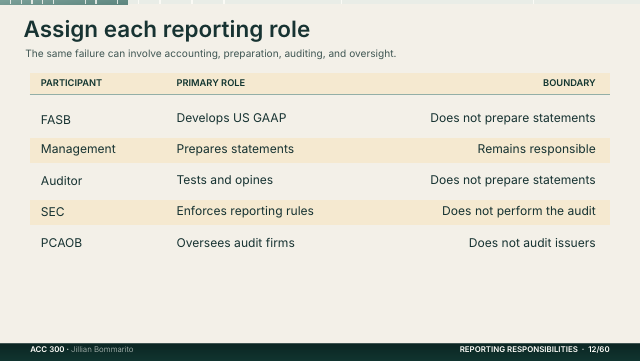The height and width of the screenshot is (361, 640).
Task: Click the author name 'Jillian Bommarito'
Action: [x=102, y=350]
